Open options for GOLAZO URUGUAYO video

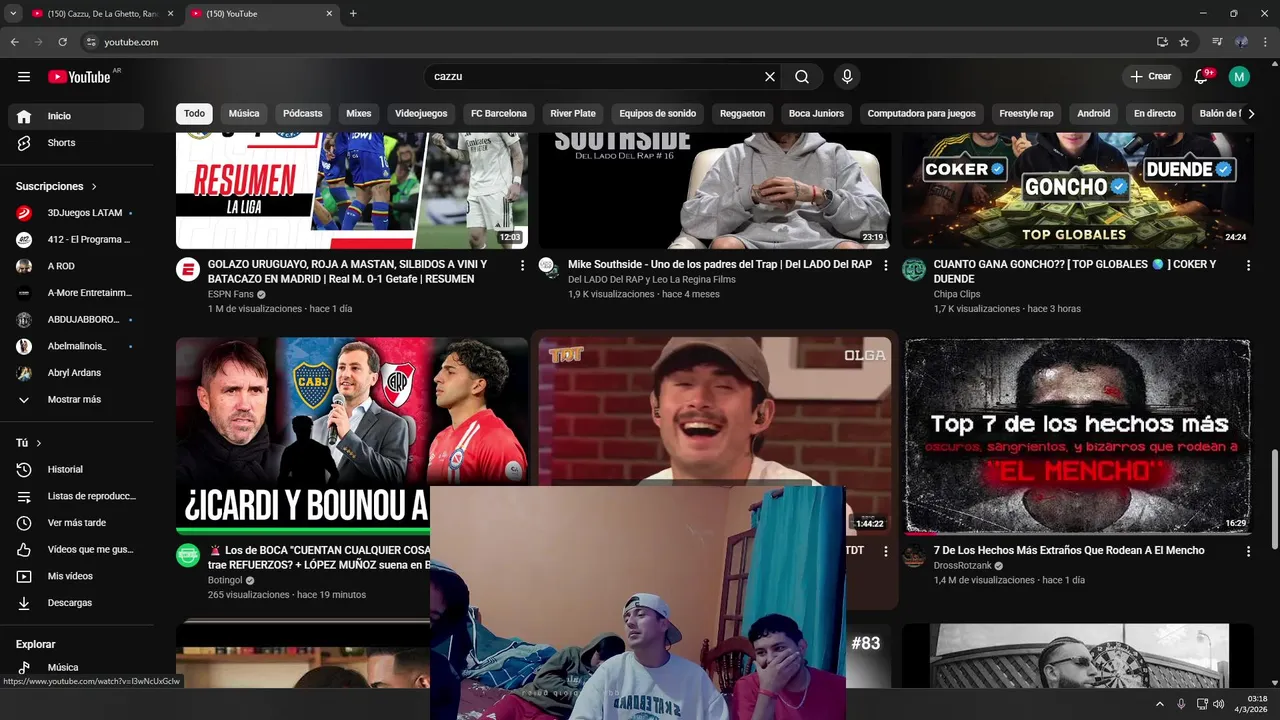pyautogui.click(x=522, y=265)
